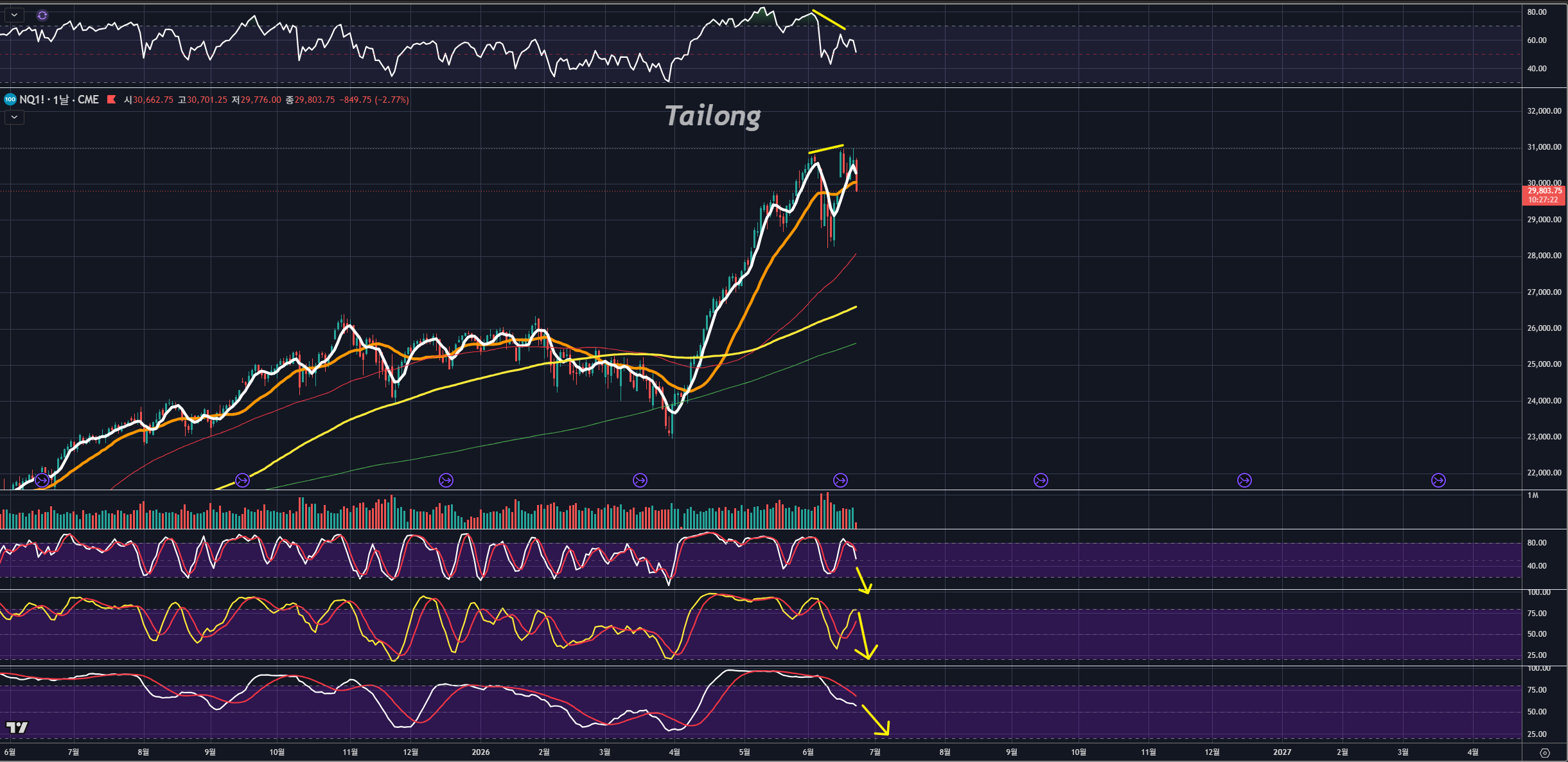Open the future event marker between 12월 and 2027
This screenshot has width=1568, height=762.
pyautogui.click(x=1244, y=480)
